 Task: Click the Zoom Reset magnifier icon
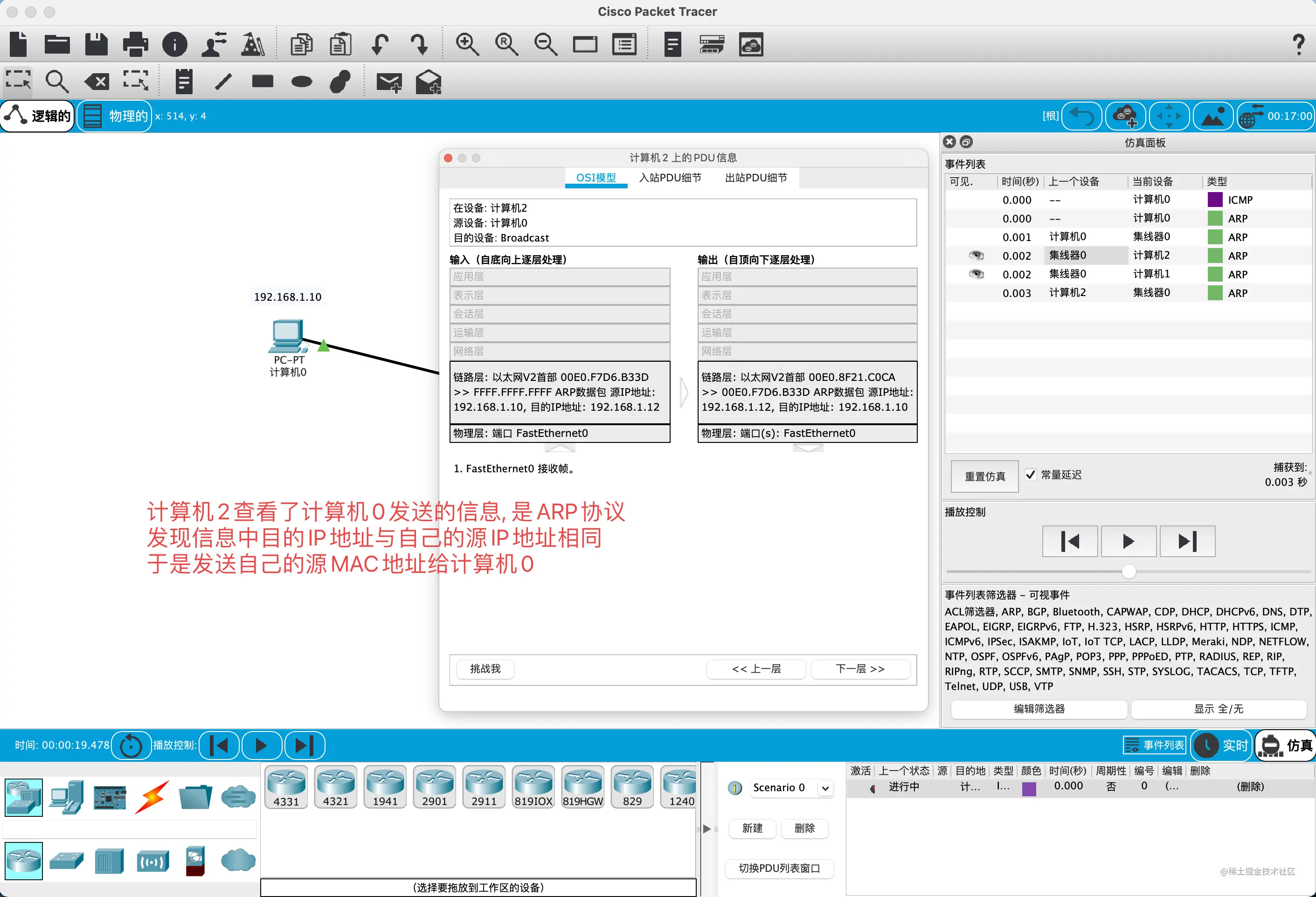pyautogui.click(x=506, y=44)
